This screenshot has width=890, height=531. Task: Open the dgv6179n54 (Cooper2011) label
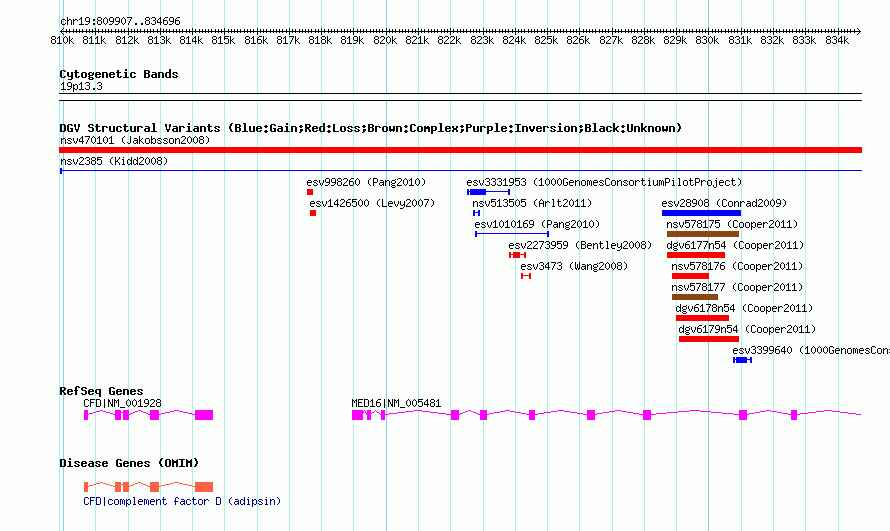(747, 329)
